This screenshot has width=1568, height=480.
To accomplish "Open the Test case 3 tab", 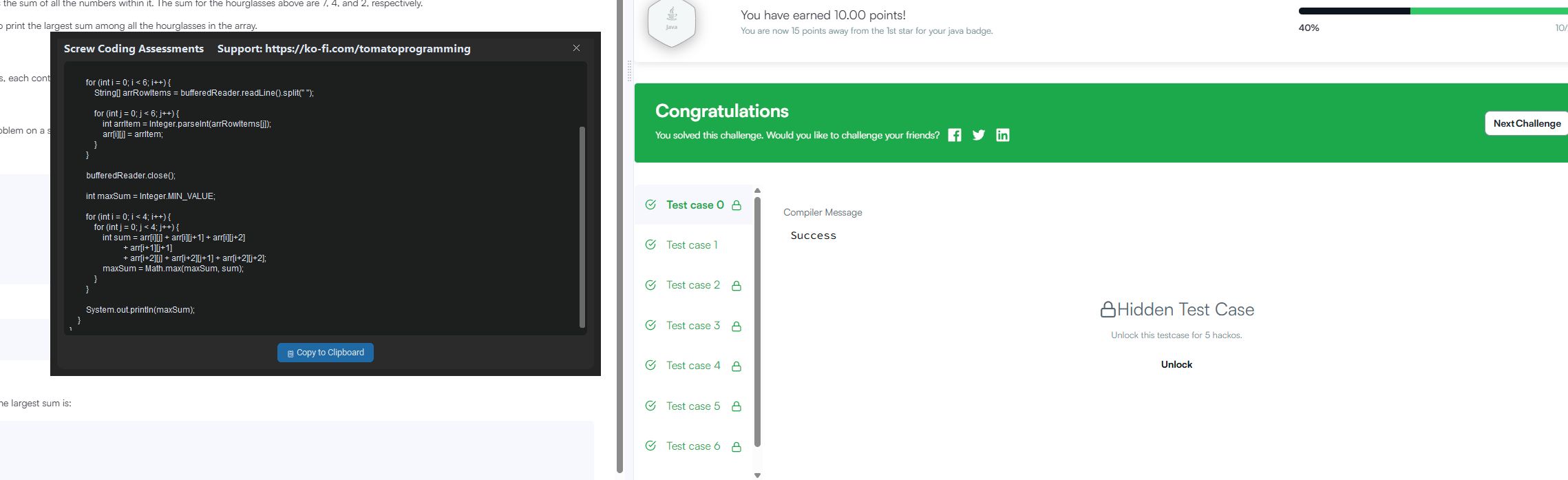I will tap(692, 326).
